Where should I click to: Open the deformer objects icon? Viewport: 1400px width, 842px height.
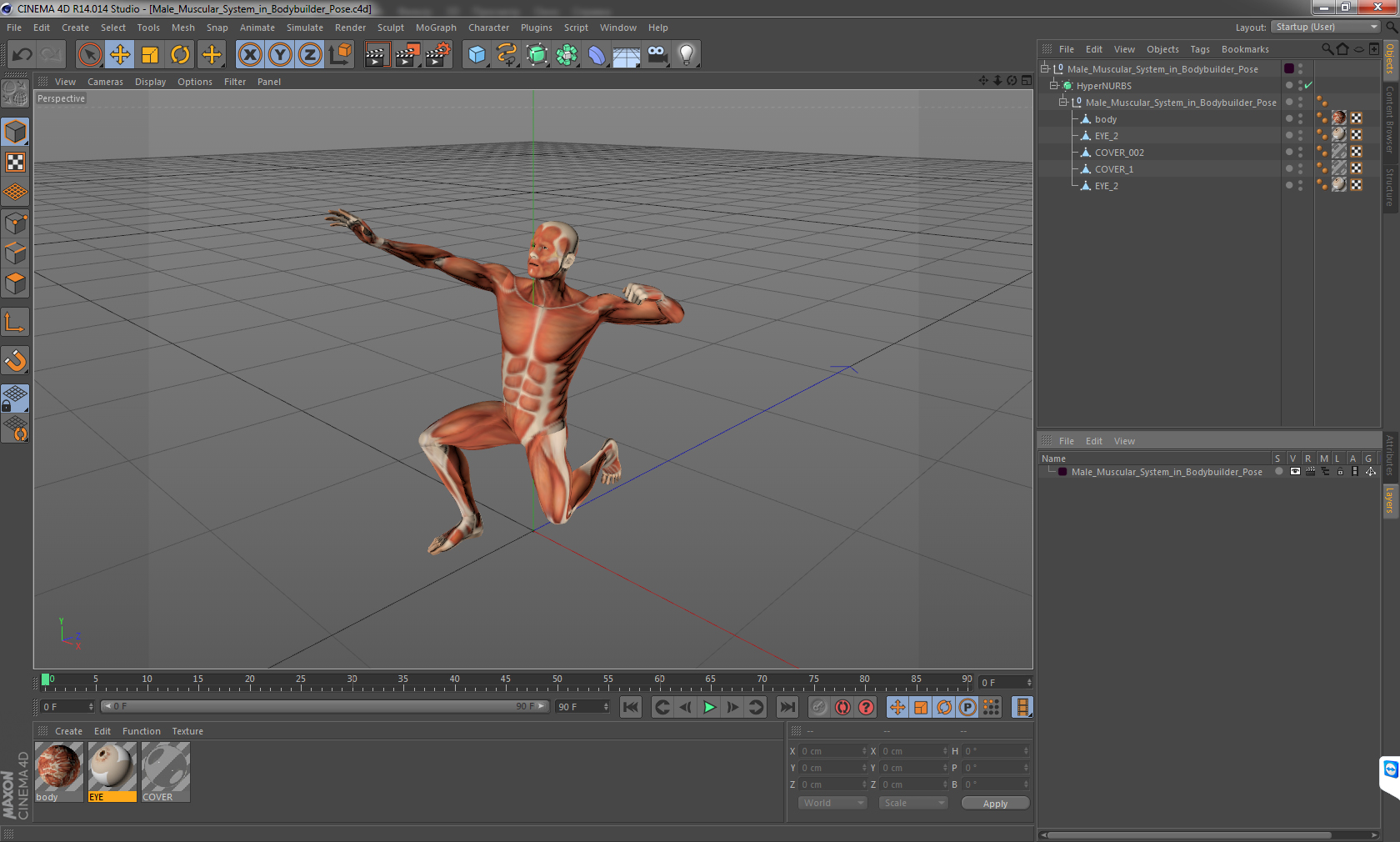pos(597,55)
